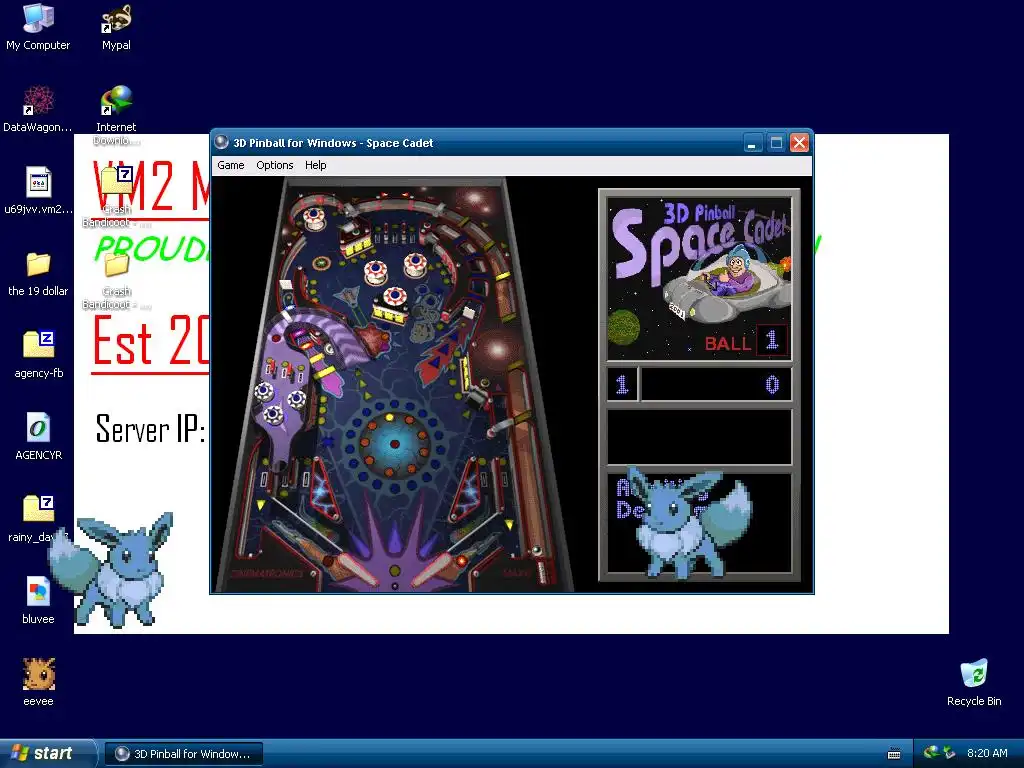Viewport: 1024px width, 768px height.
Task: Select the DataWagon desktop shortcut
Action: click(38, 108)
